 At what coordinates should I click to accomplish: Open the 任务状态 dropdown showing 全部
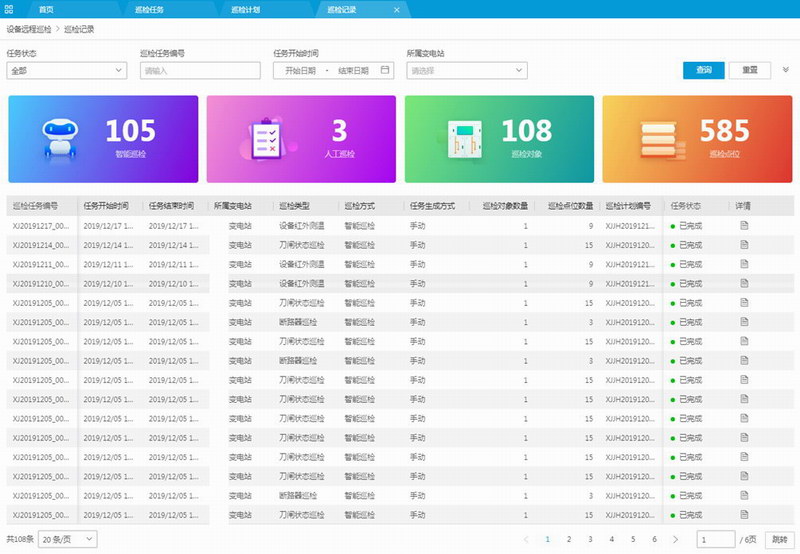66,71
